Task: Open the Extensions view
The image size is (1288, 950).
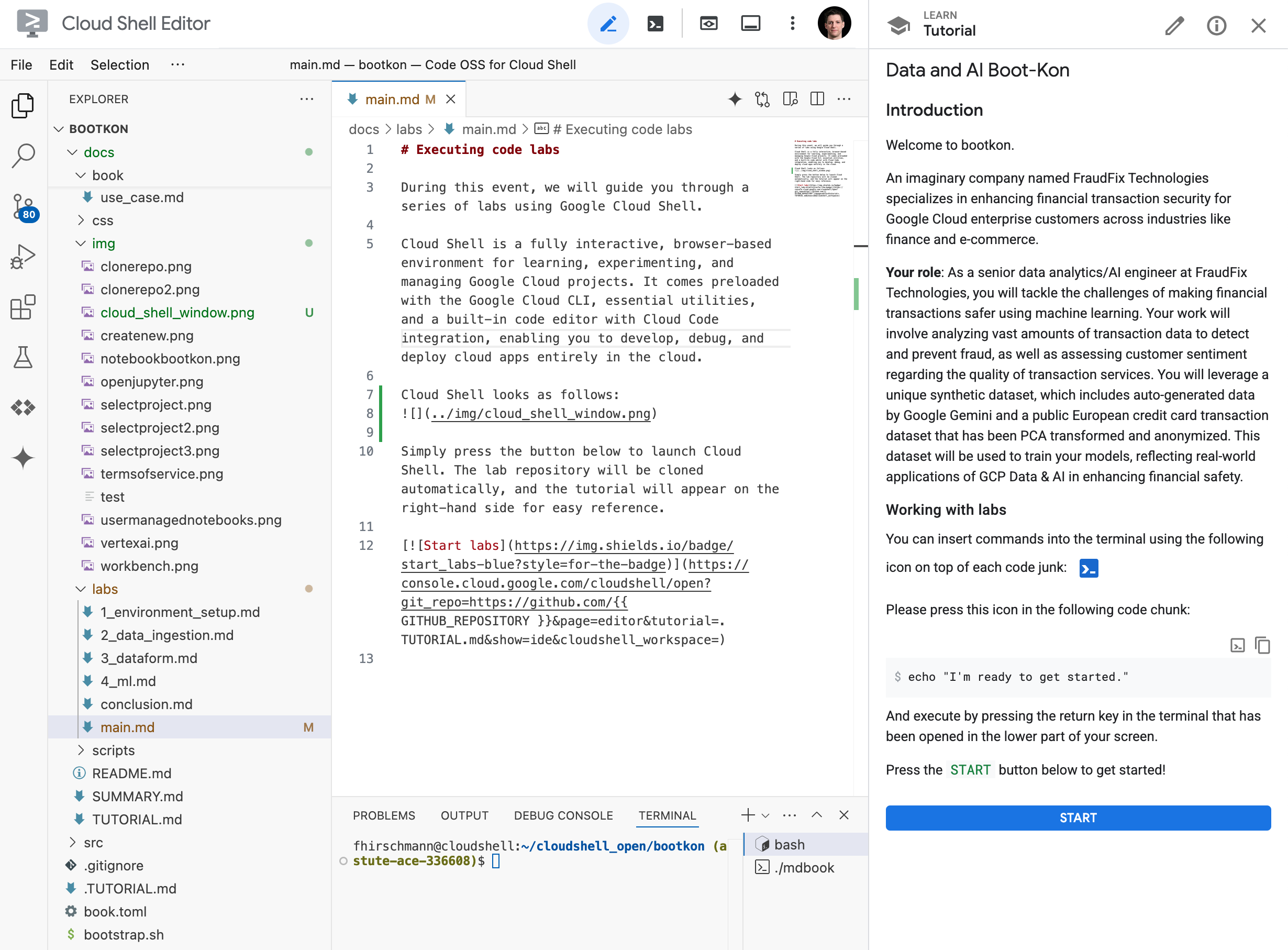Action: 23,307
